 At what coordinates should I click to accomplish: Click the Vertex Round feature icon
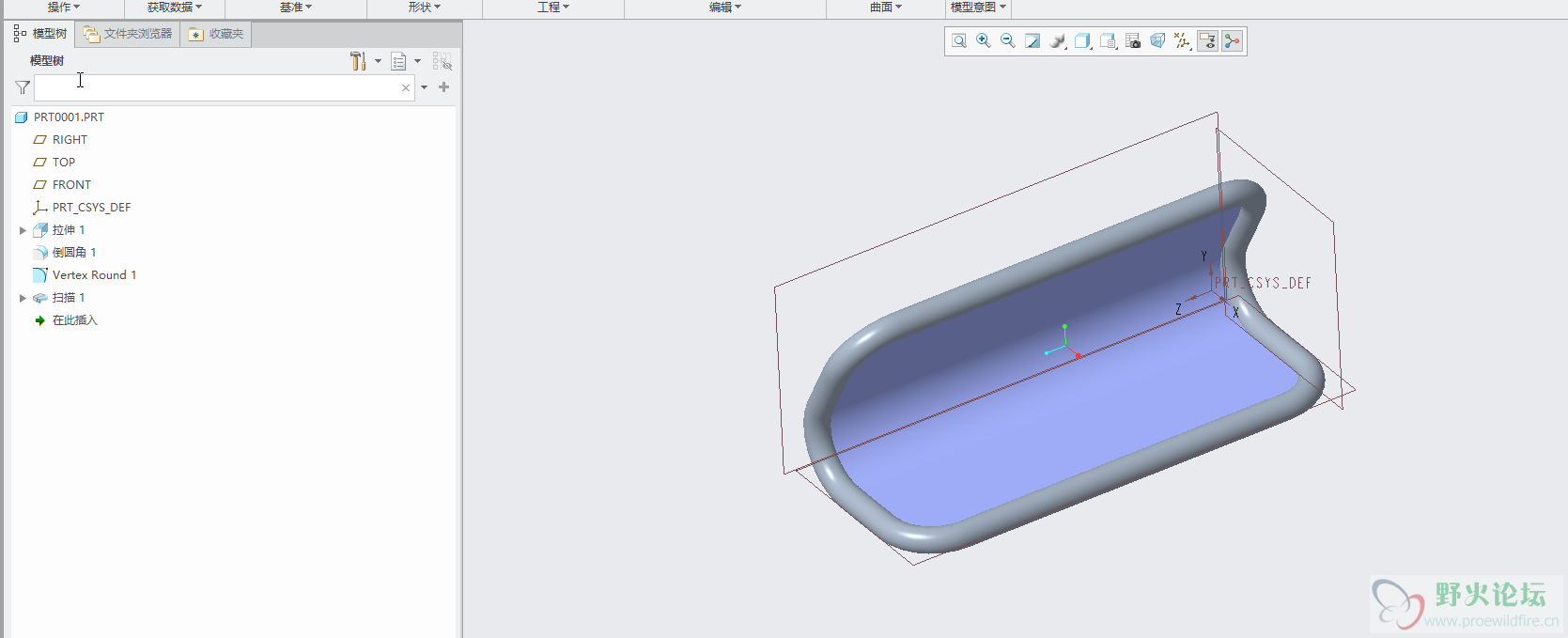(40, 275)
